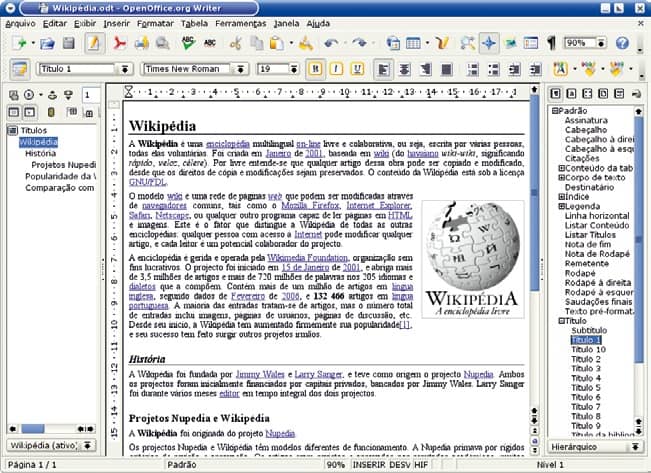Open font size dropdown showing 19
Viewport: 651px width, 473px height.
tap(294, 69)
